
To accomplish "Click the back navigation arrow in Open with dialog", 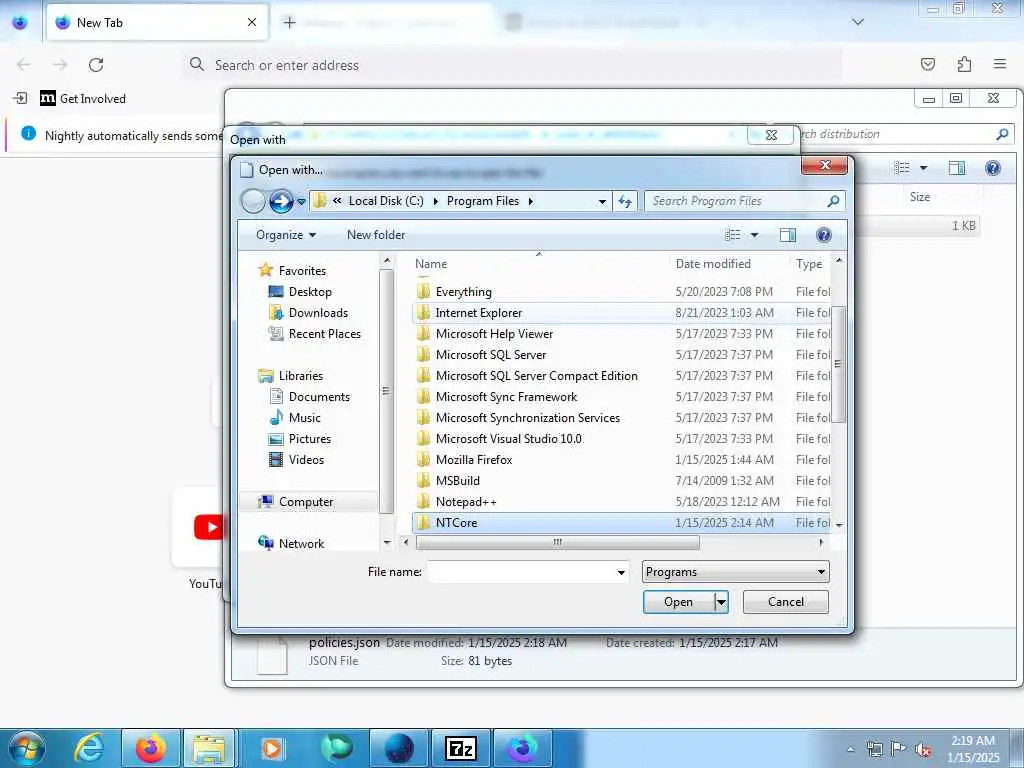I will [x=253, y=201].
